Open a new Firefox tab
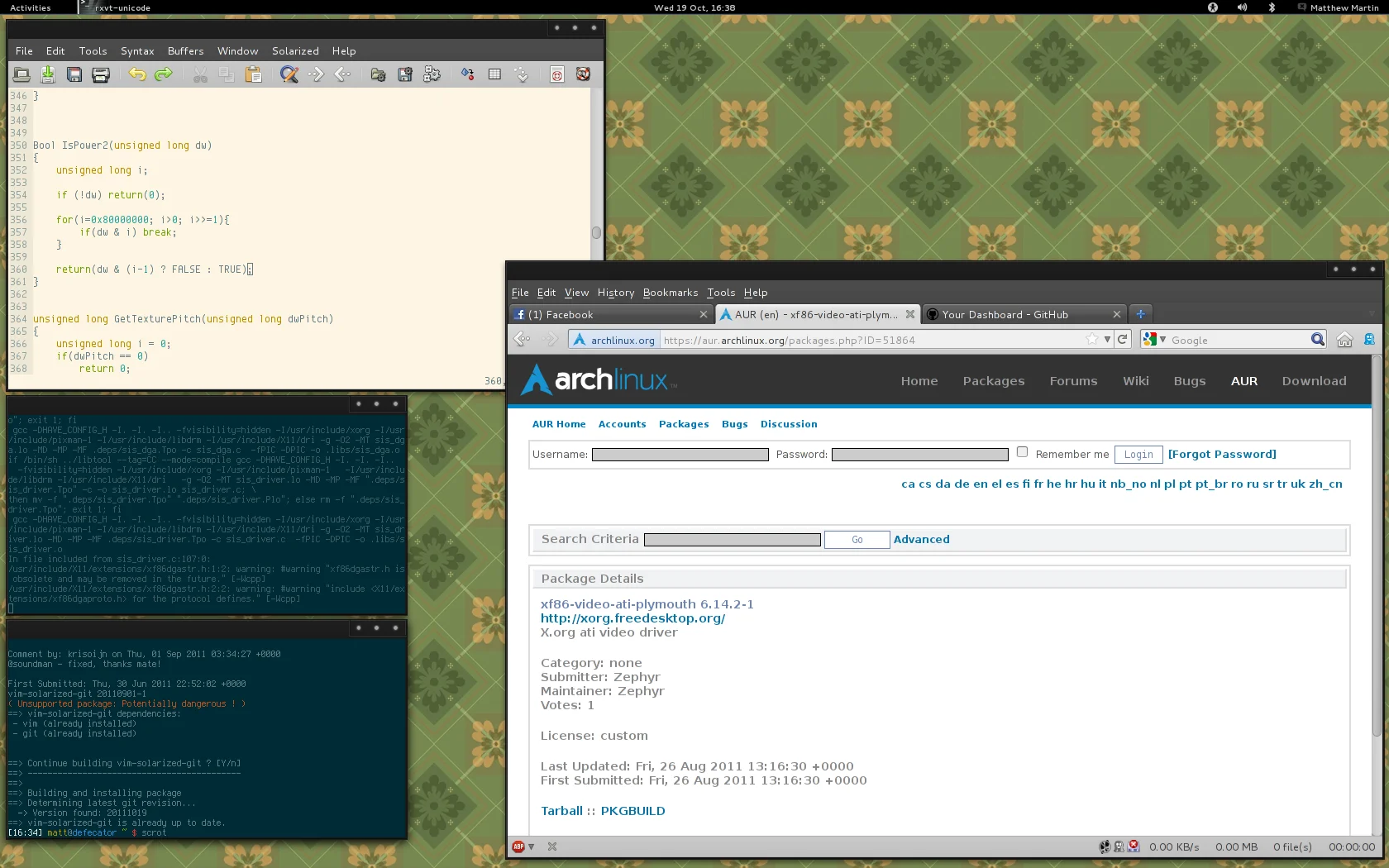This screenshot has width=1389, height=868. [x=1141, y=314]
